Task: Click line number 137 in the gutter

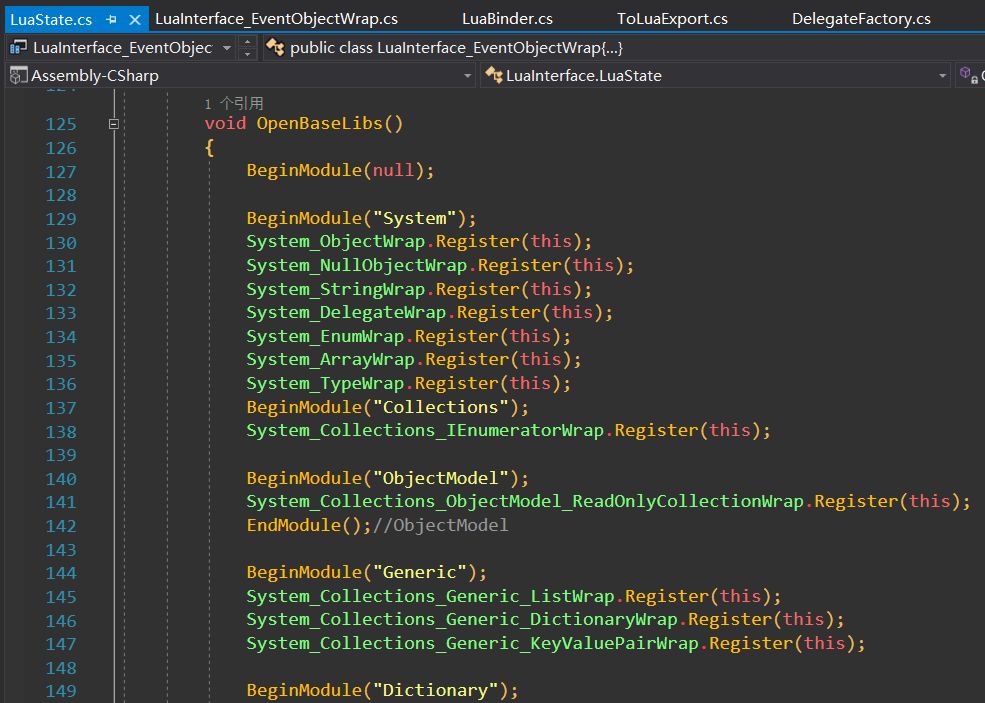Action: point(61,408)
